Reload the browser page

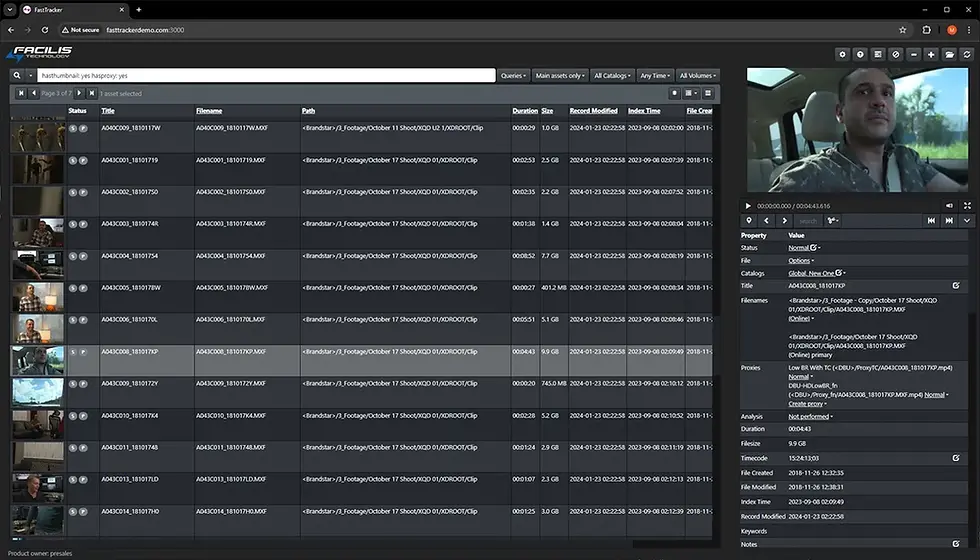[x=44, y=29]
